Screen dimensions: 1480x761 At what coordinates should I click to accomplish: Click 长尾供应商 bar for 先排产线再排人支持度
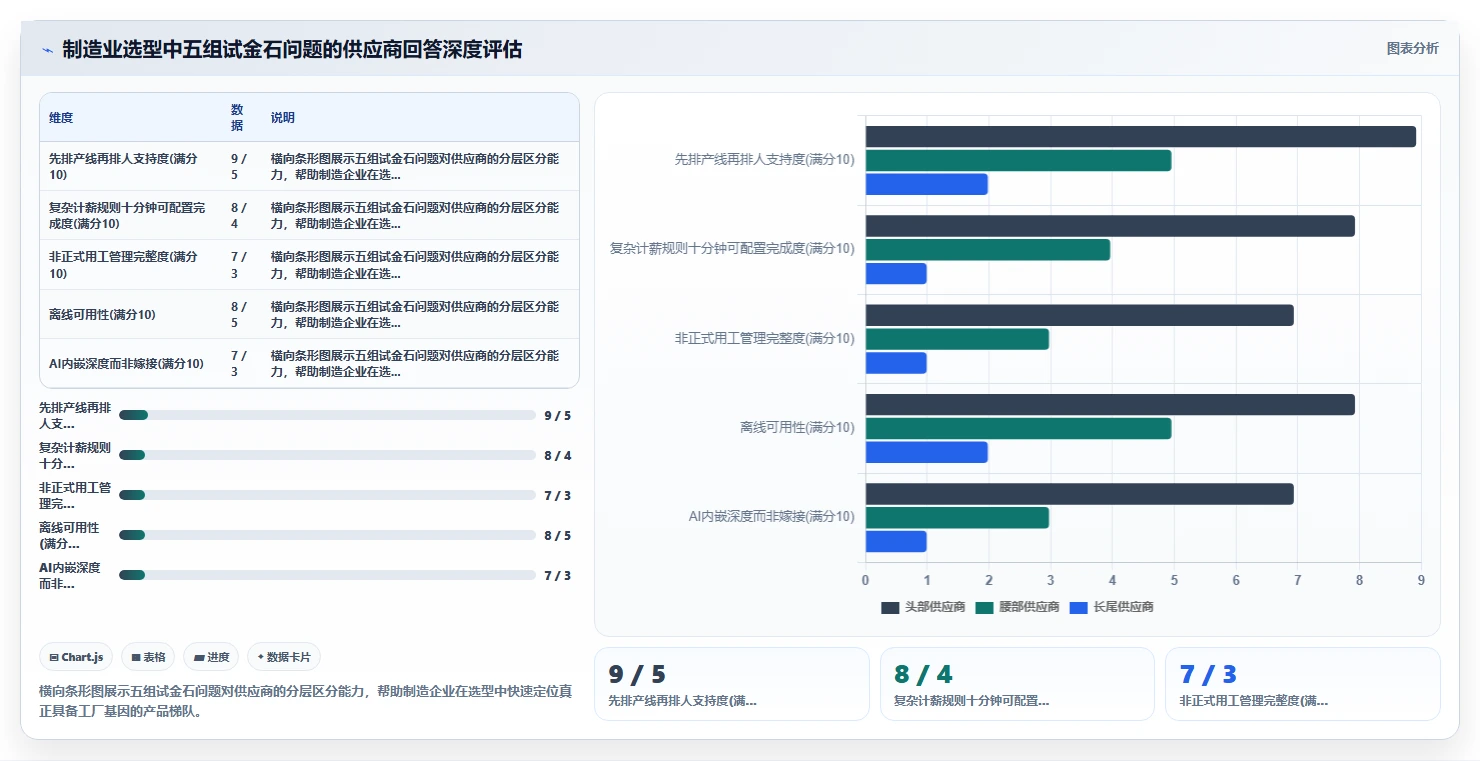pyautogui.click(x=927, y=184)
